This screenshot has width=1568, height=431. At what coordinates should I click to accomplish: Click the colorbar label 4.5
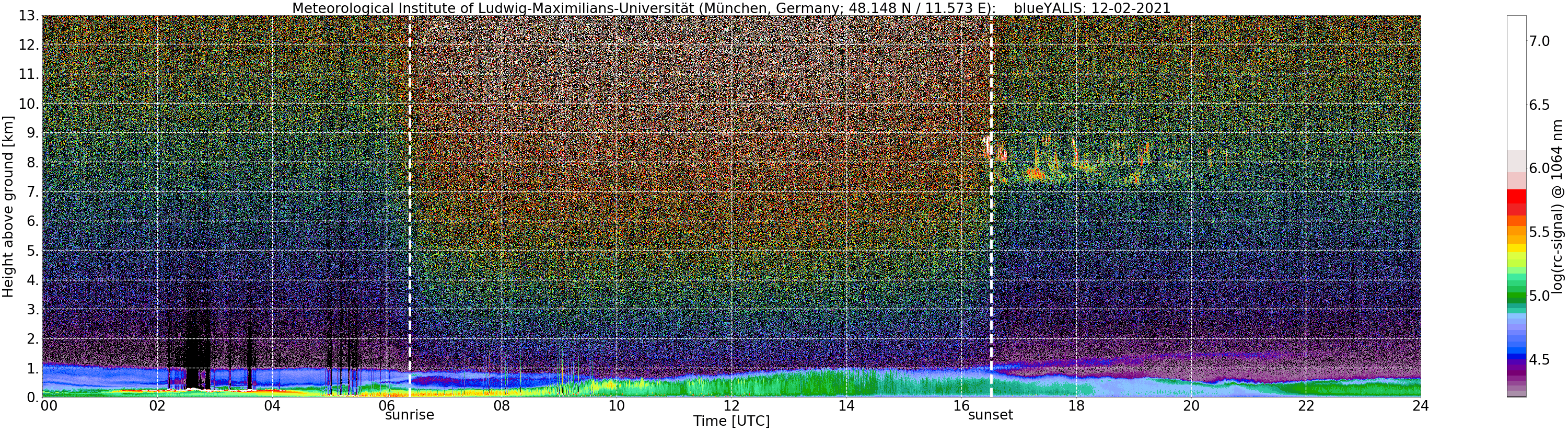1539,359
